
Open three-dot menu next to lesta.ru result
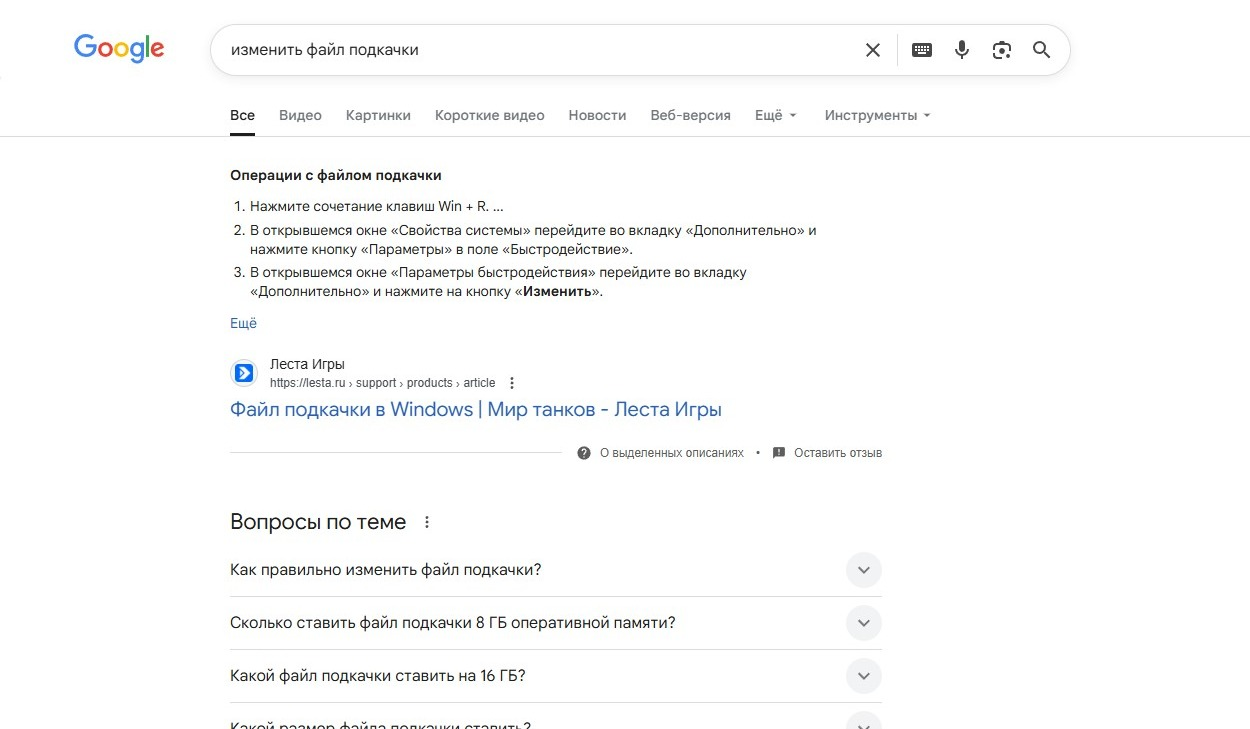tap(512, 383)
